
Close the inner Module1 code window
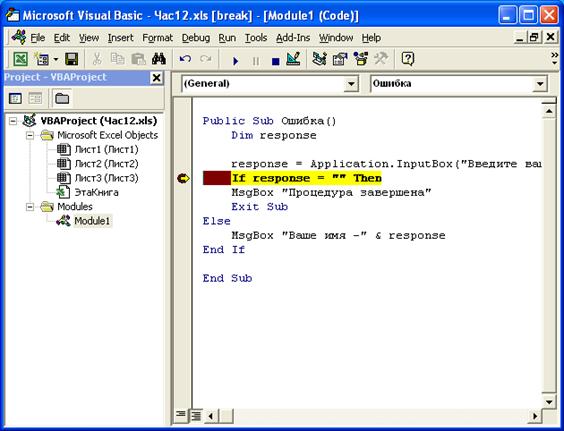(551, 37)
